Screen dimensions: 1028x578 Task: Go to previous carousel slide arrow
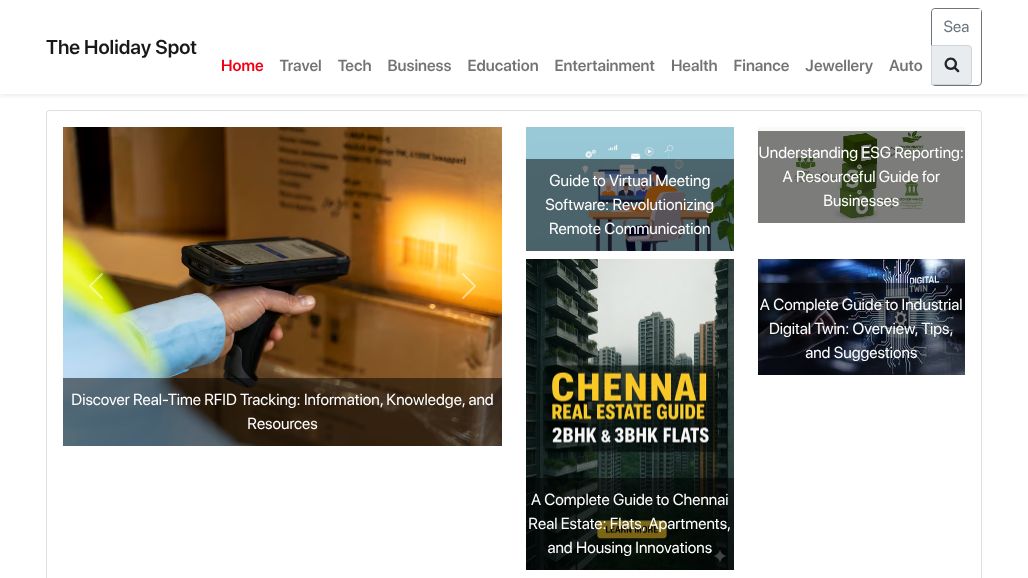click(96, 286)
